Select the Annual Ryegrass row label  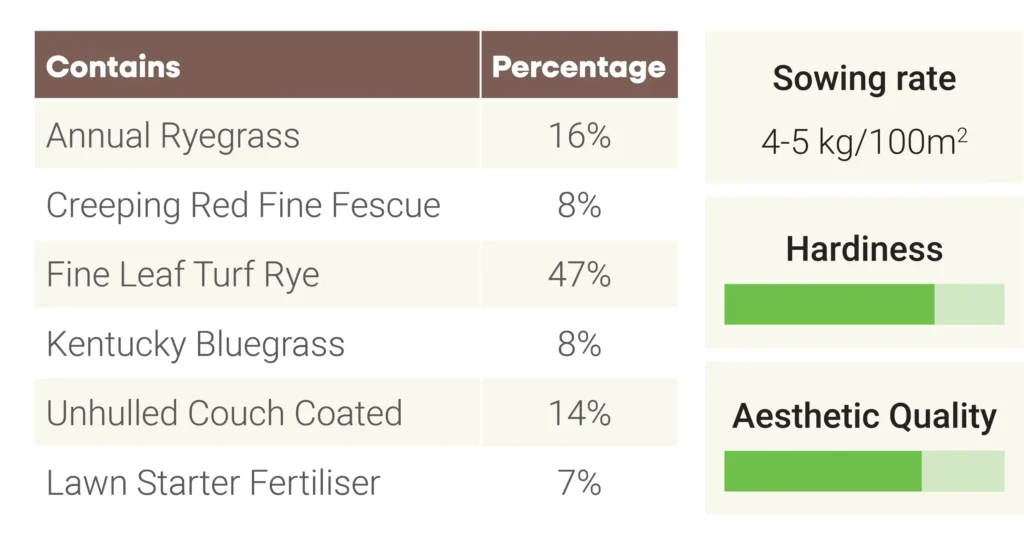pos(173,136)
